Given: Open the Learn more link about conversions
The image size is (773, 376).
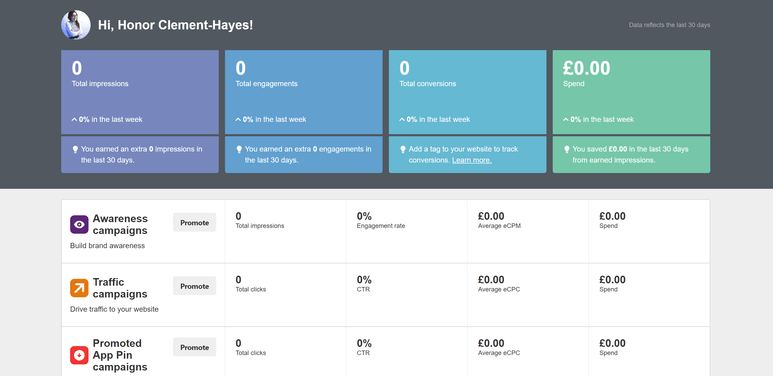Looking at the screenshot, I should pos(472,160).
